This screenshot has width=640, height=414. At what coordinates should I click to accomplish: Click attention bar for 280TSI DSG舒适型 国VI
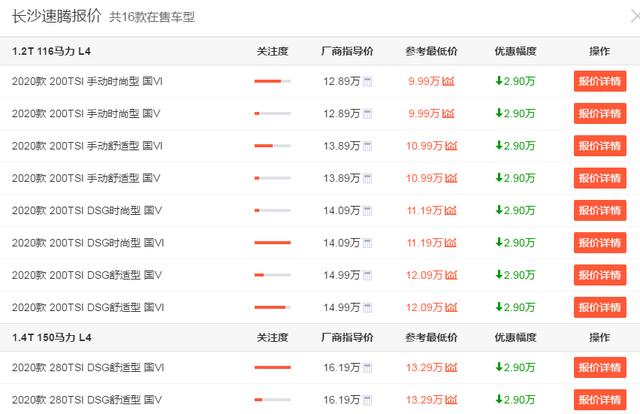pos(273,367)
